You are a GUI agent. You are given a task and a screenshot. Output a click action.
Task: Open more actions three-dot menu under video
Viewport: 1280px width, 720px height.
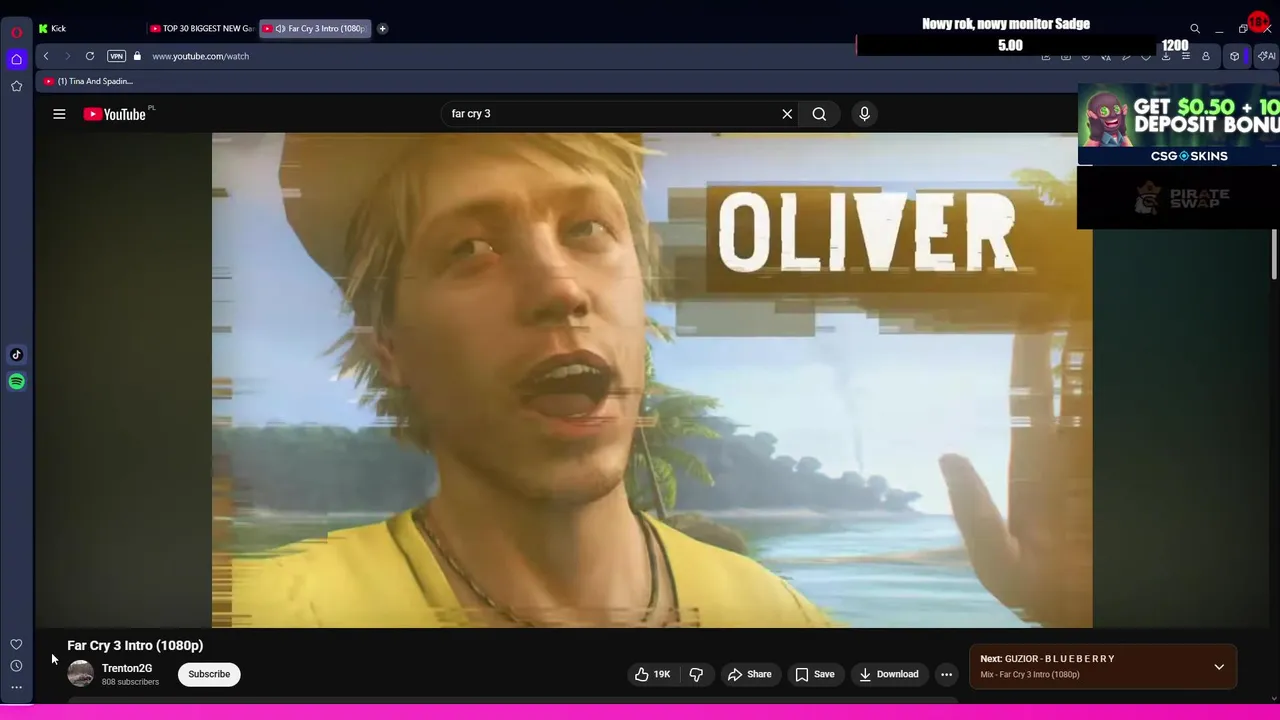(x=946, y=674)
